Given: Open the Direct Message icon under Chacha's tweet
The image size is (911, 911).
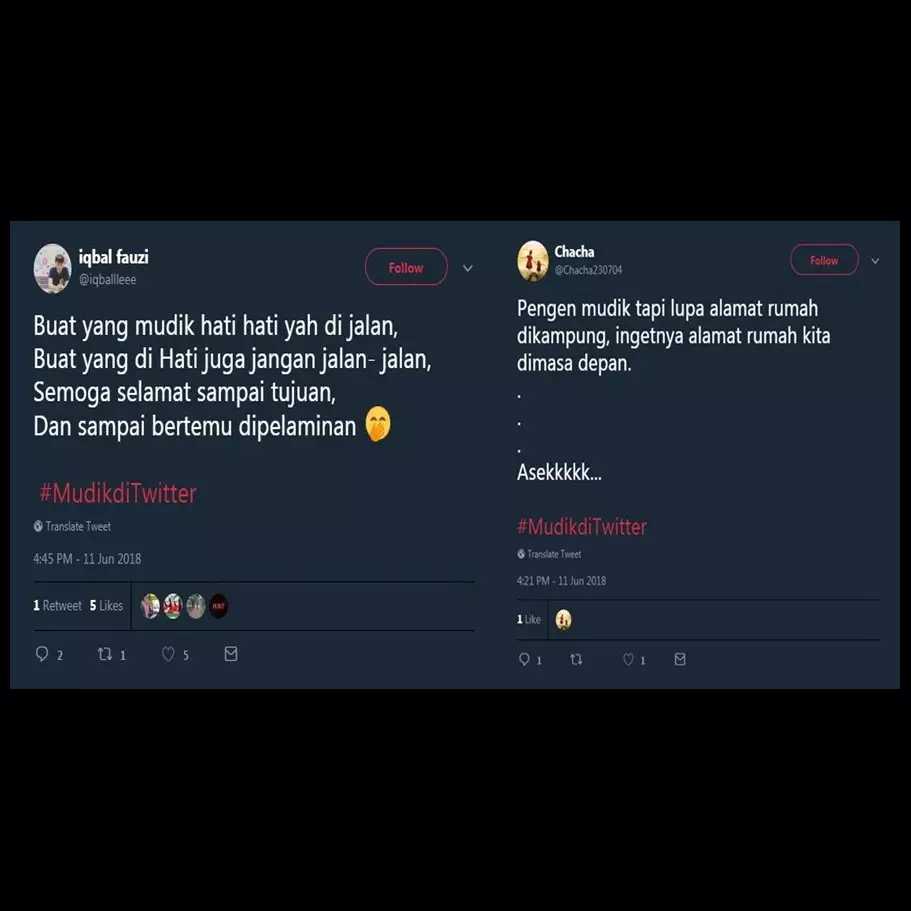Looking at the screenshot, I should pyautogui.click(x=679, y=659).
